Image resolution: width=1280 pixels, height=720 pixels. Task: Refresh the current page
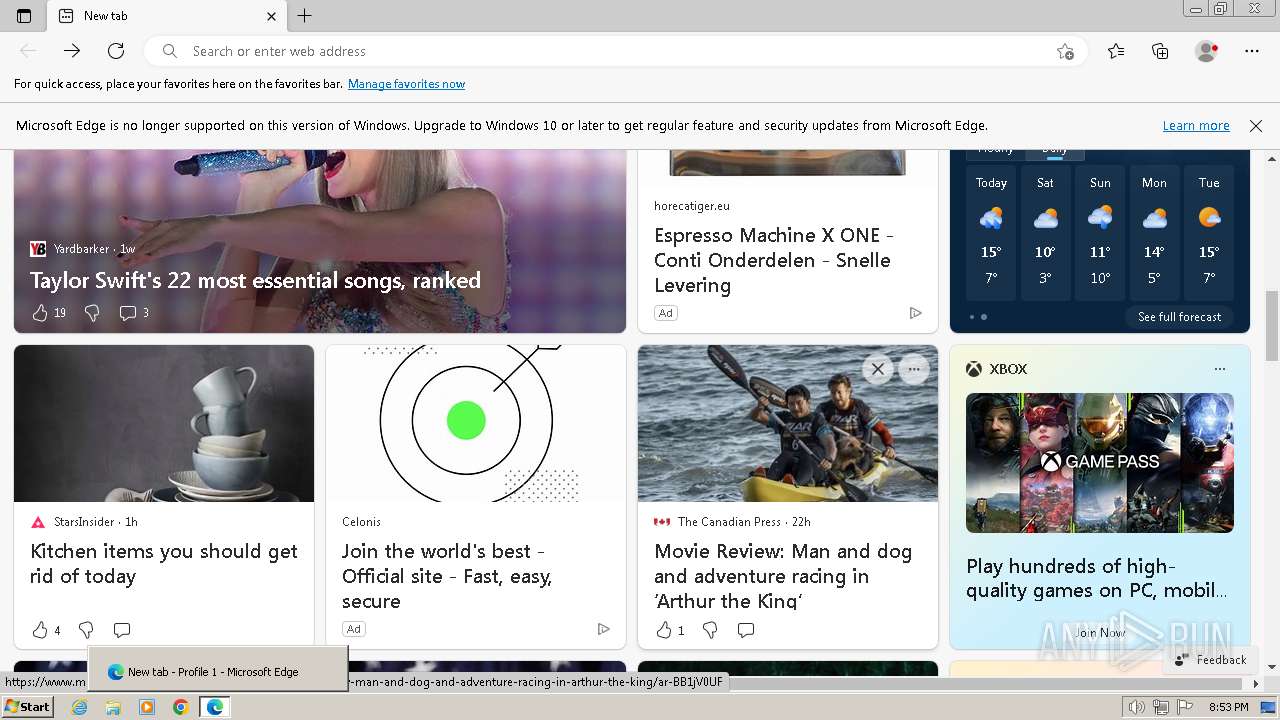[x=116, y=51]
